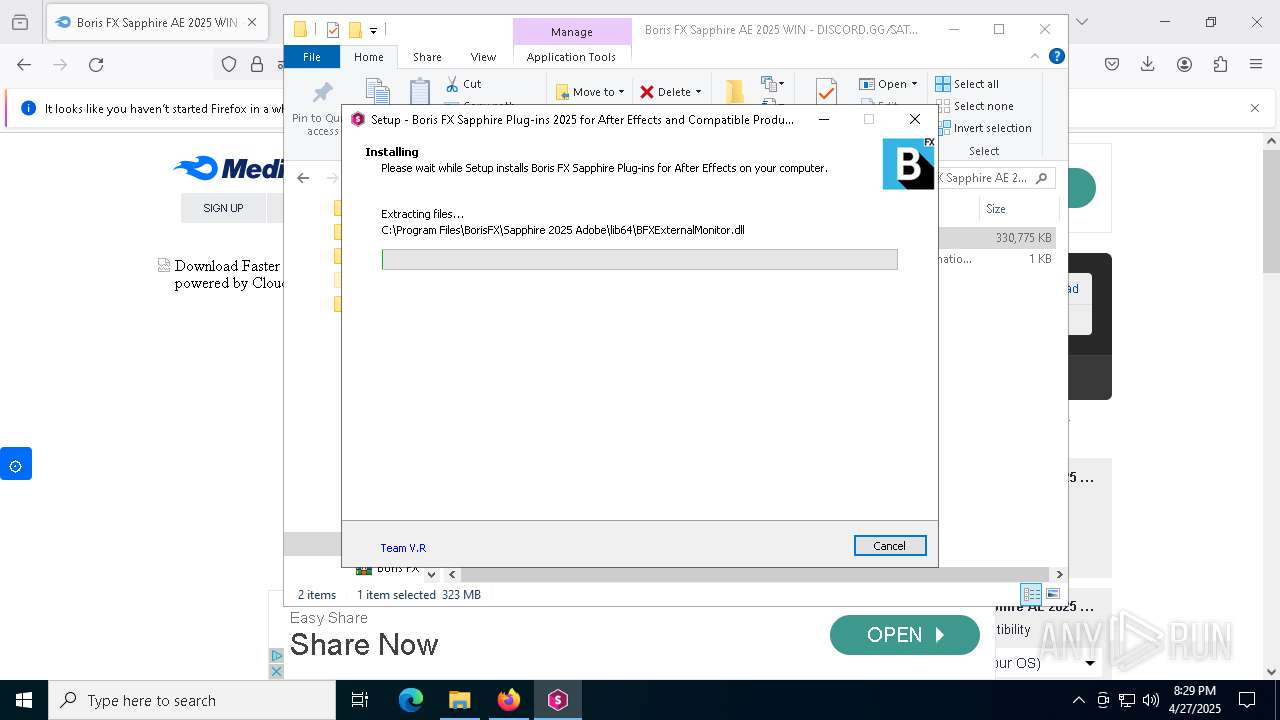The width and height of the screenshot is (1280, 720).
Task: Open the File tab in File Explorer
Action: click(x=312, y=57)
